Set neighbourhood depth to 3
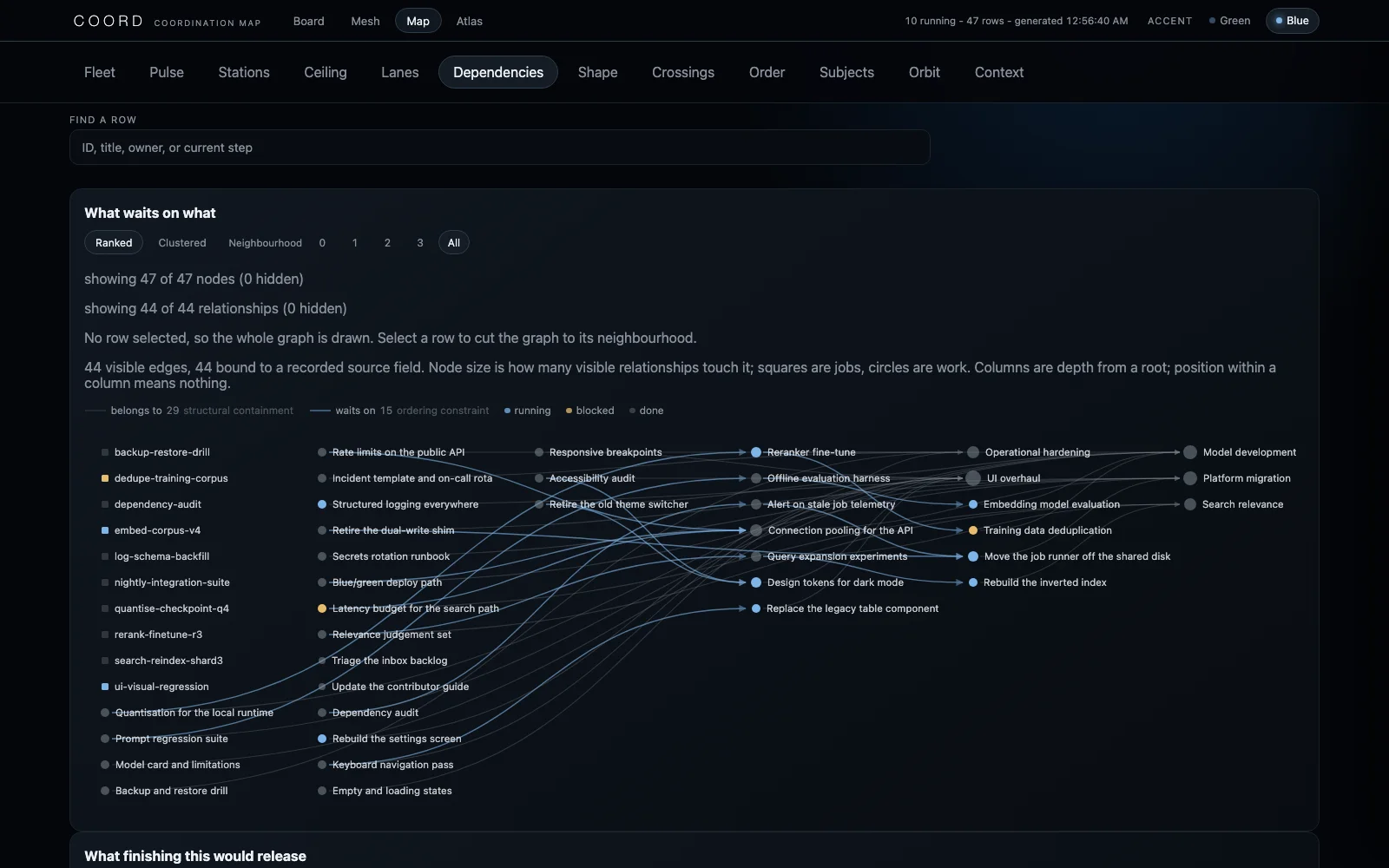Image resolution: width=1389 pixels, height=868 pixels. click(x=420, y=243)
